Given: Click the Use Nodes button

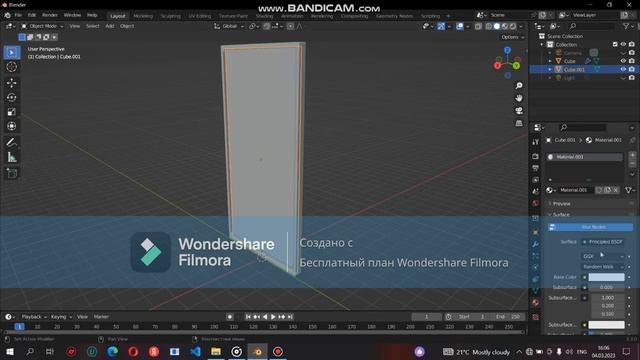Looking at the screenshot, I should point(590,227).
